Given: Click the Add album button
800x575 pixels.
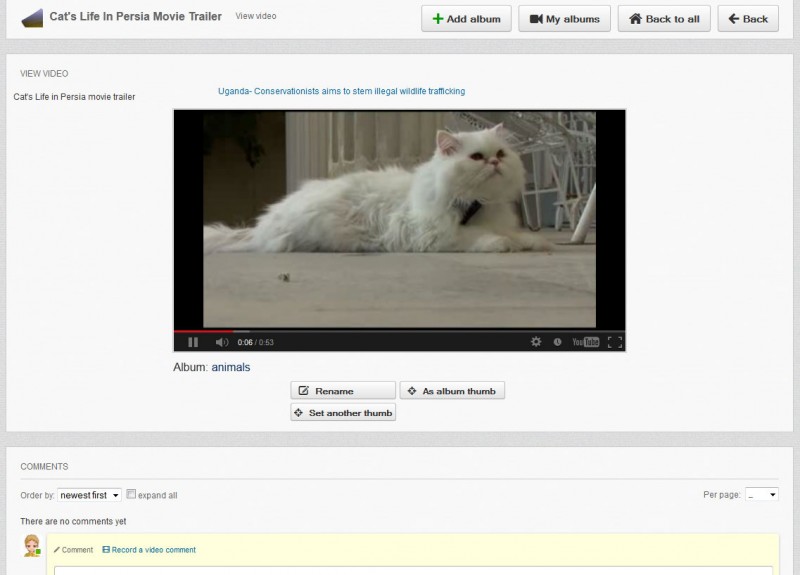Looking at the screenshot, I should [466, 19].
